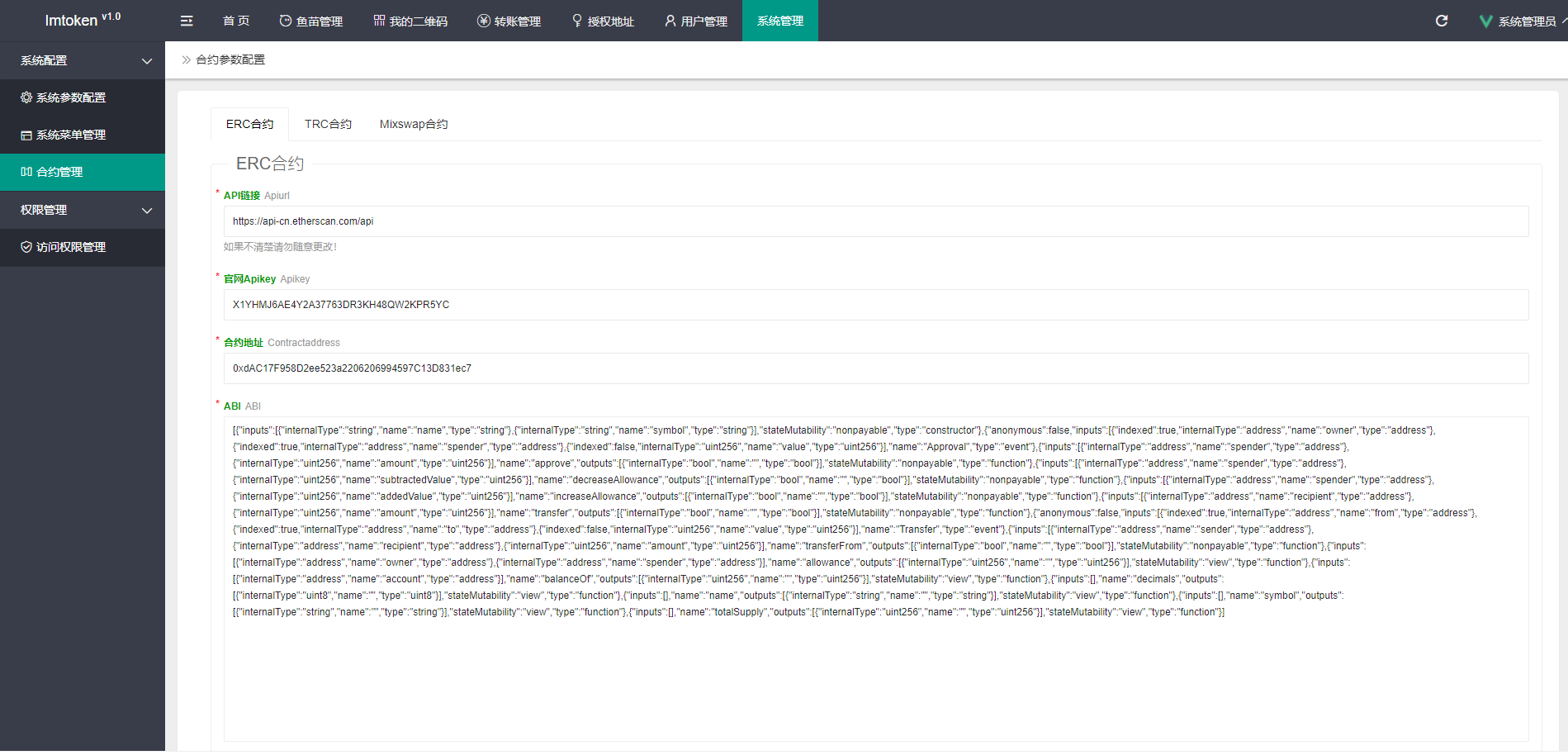This screenshot has width=1568, height=755.
Task: Open the 系统管理员 user dropdown
Action: tap(1527, 21)
